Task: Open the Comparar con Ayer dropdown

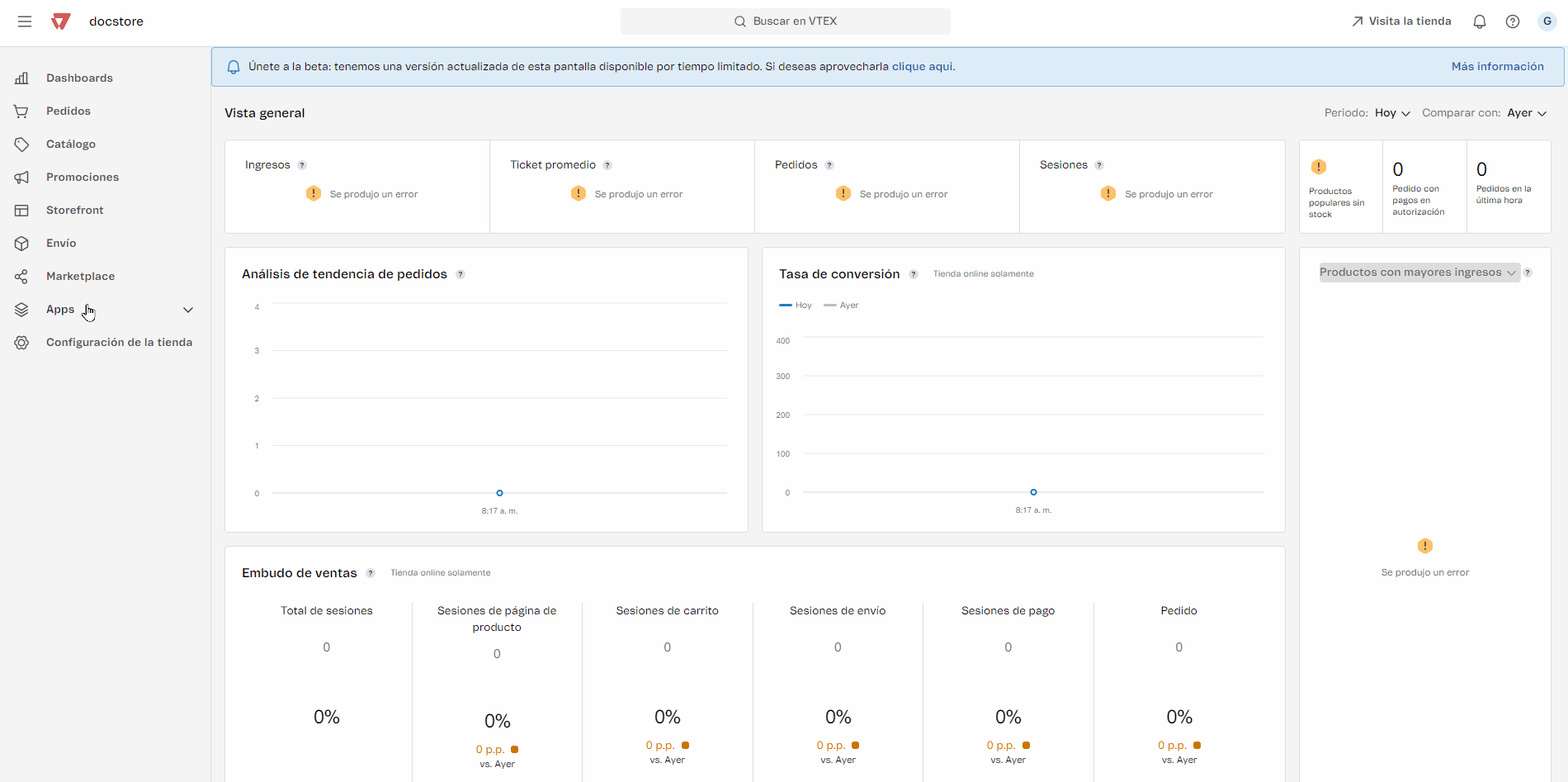Action: coord(1527,113)
